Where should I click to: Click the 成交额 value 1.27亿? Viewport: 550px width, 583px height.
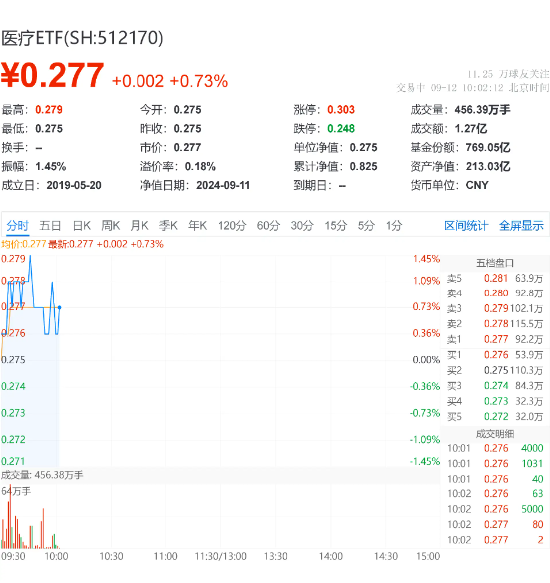pyautogui.click(x=471, y=129)
